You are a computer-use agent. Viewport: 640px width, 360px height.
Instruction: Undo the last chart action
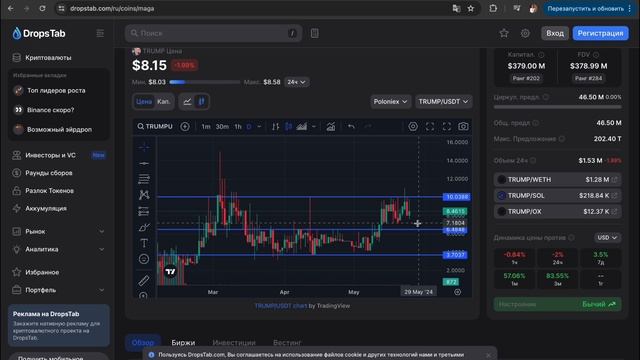pos(351,127)
